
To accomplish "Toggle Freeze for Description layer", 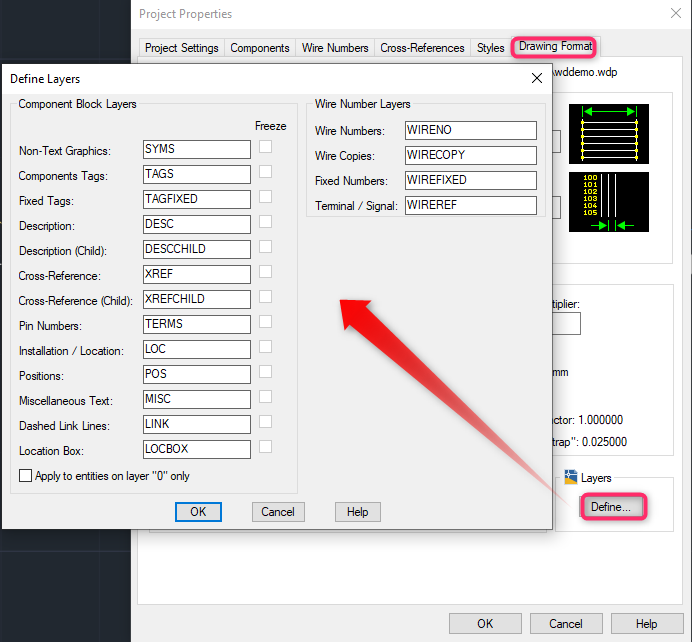I will pyautogui.click(x=265, y=222).
